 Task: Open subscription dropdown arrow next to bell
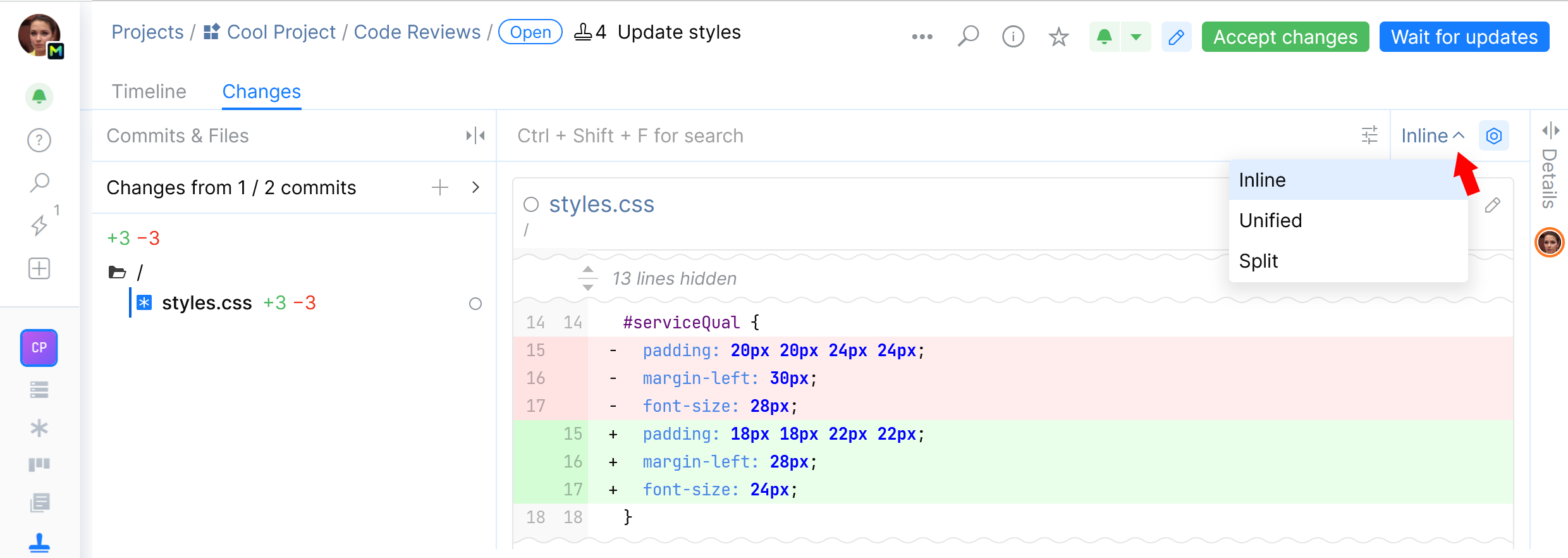1136,37
